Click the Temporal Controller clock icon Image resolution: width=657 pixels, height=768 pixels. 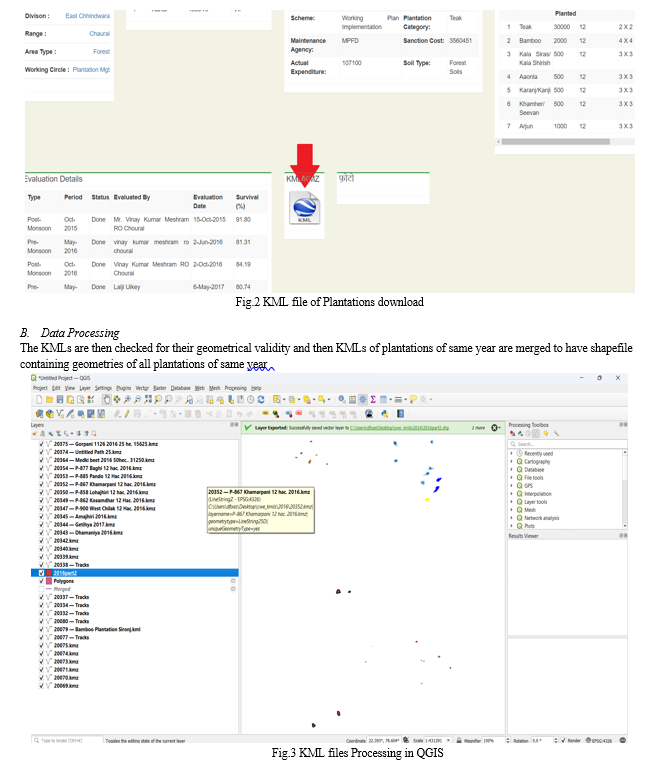coord(250,400)
